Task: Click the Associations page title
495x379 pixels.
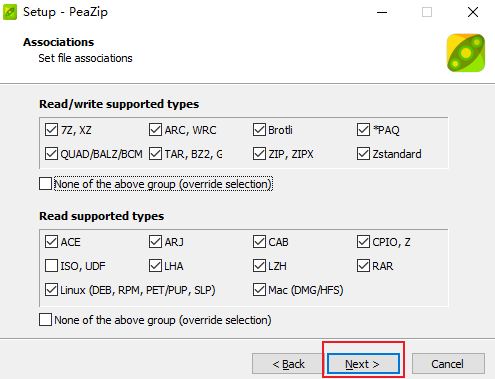Action: [59, 42]
